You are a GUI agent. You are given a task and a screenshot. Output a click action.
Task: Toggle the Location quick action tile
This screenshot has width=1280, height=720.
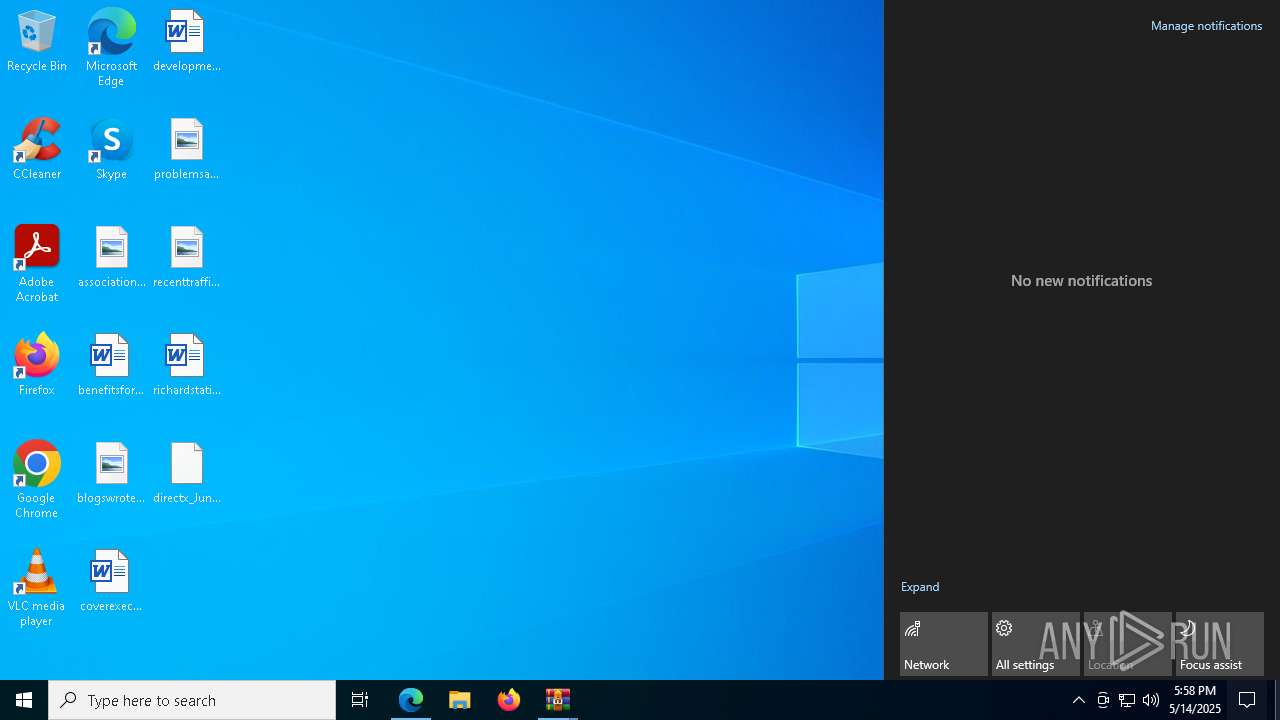pos(1128,644)
